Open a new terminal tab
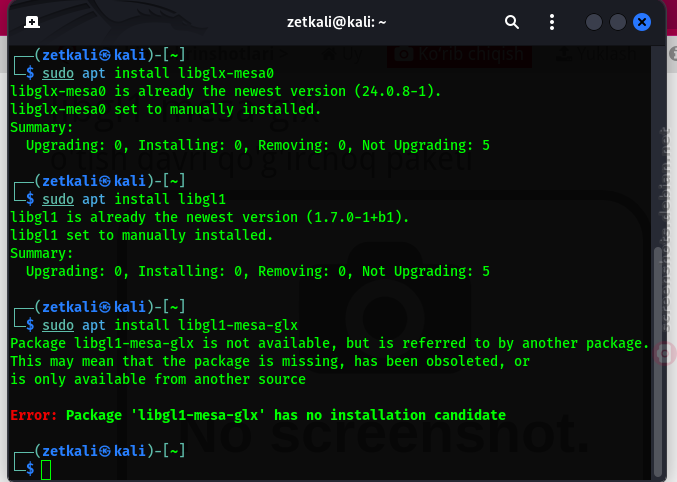 coord(32,22)
